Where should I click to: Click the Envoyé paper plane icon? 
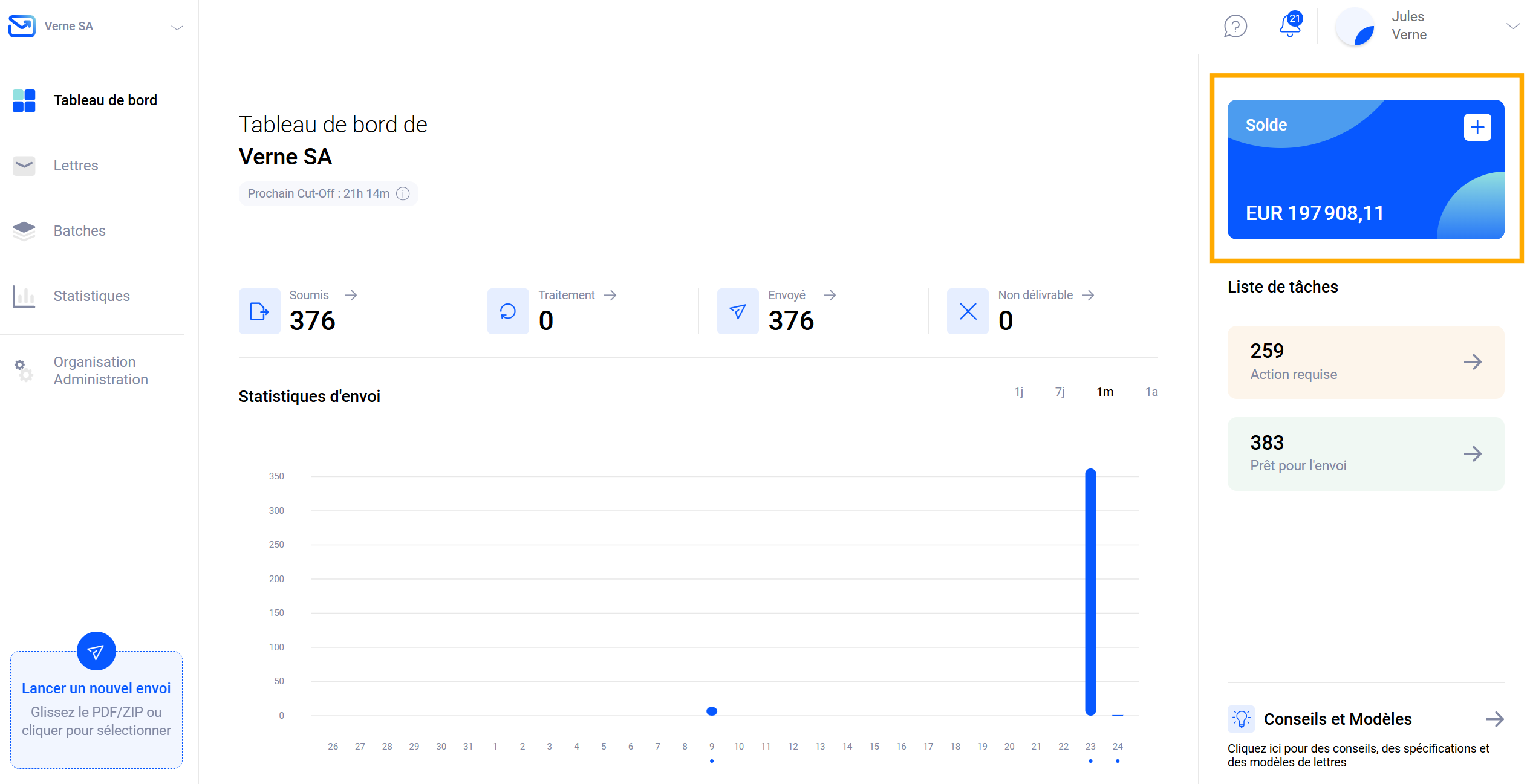coord(738,311)
